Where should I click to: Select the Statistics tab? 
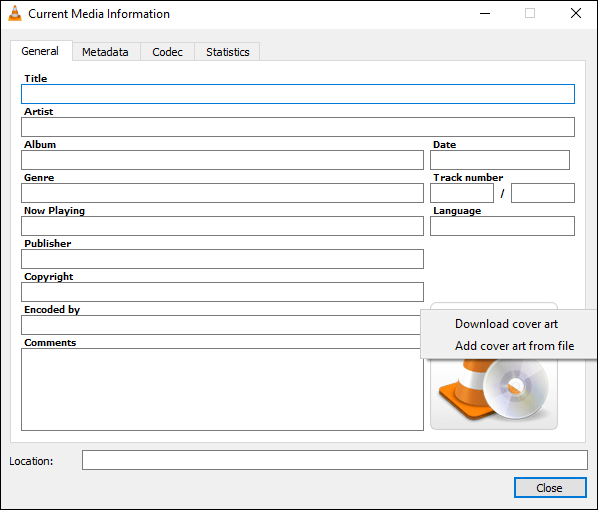click(x=228, y=52)
